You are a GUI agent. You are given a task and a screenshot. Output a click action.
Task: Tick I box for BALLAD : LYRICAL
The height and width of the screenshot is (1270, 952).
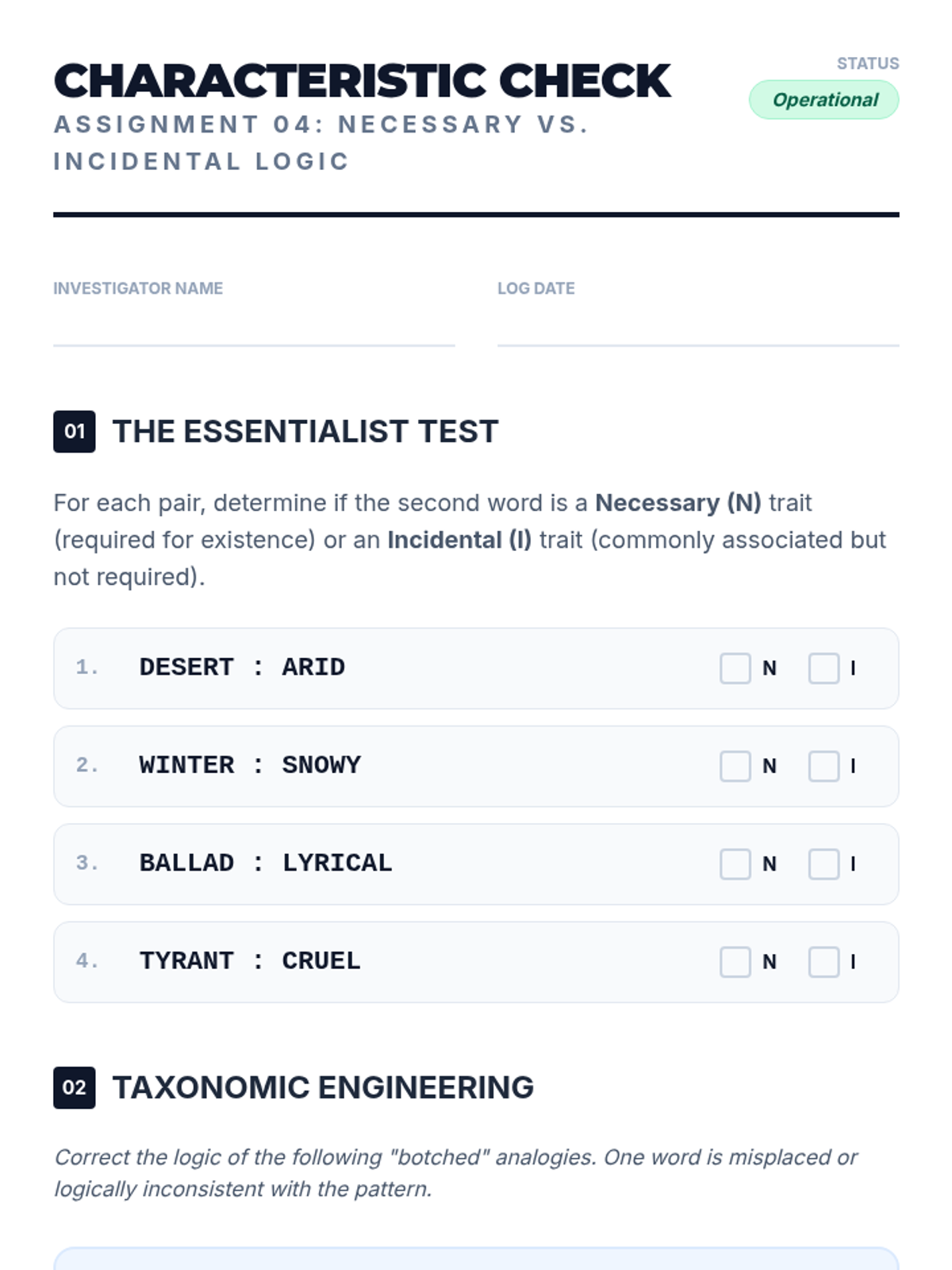tap(823, 864)
